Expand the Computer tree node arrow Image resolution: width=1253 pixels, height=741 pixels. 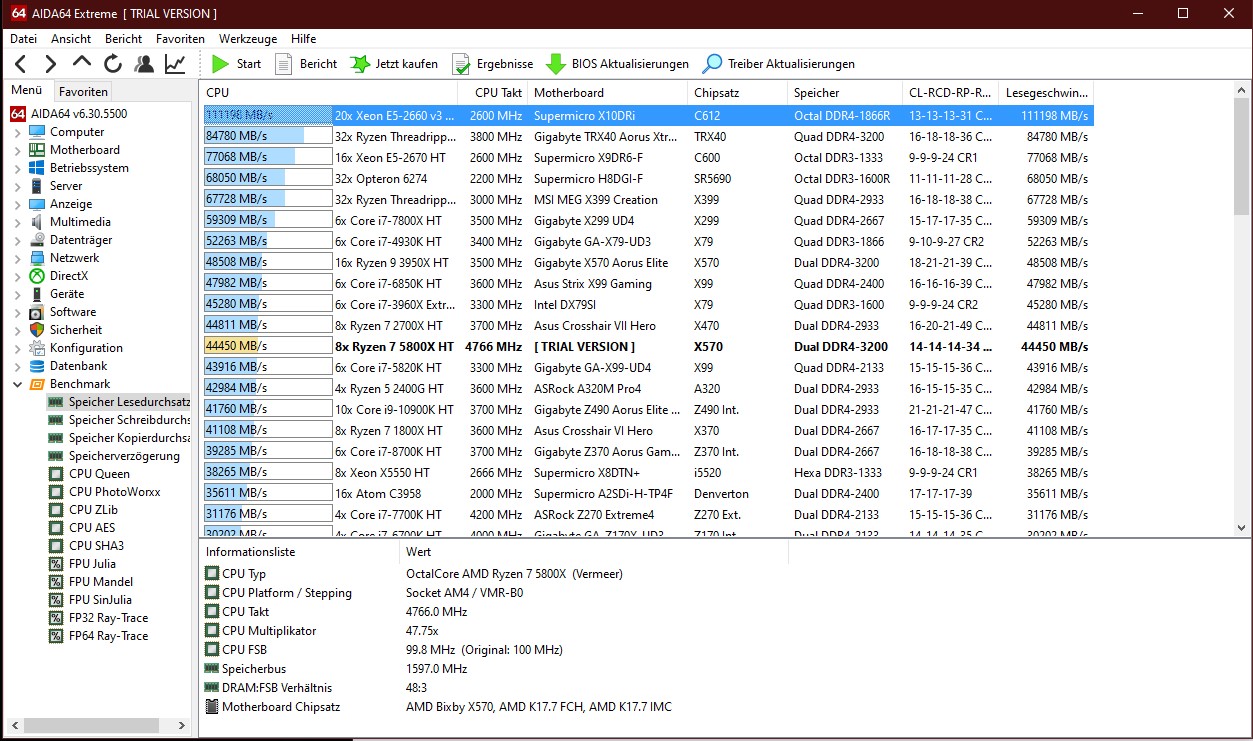(x=17, y=132)
